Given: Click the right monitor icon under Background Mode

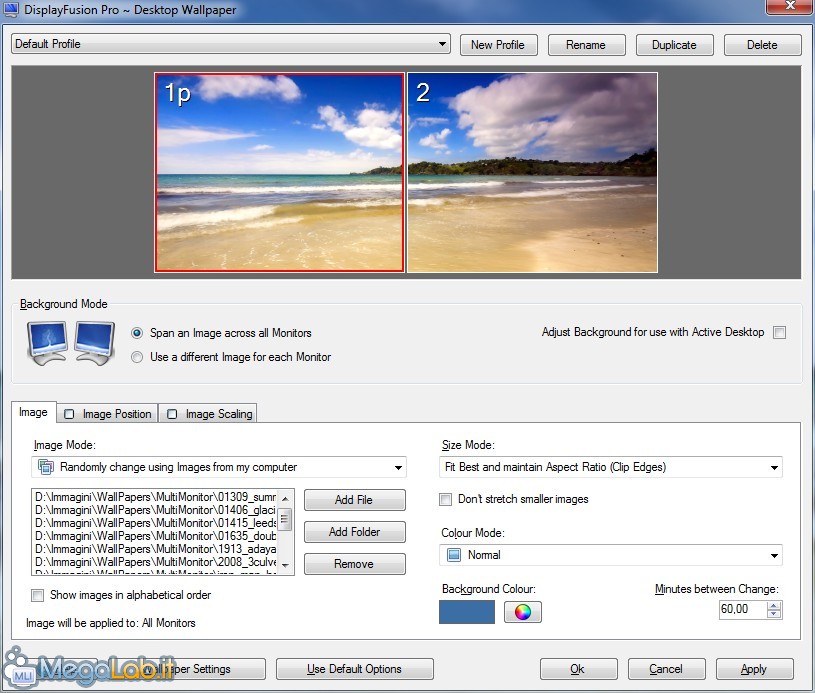Looking at the screenshot, I should coord(94,343).
